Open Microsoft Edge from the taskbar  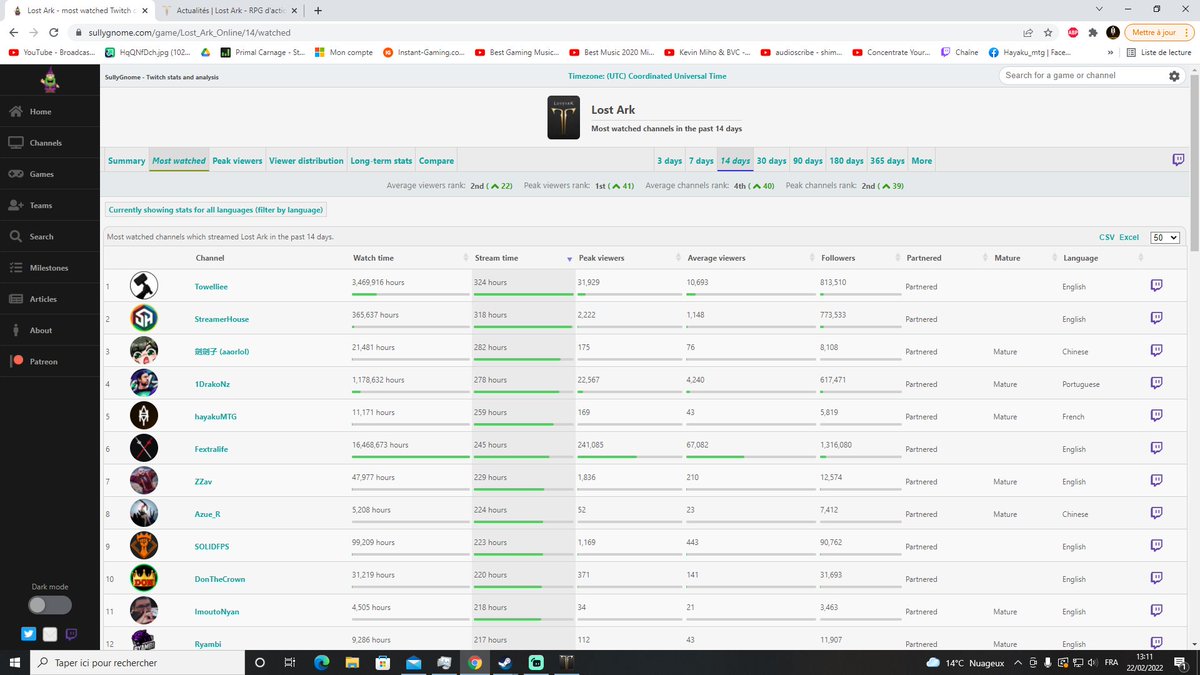click(322, 662)
